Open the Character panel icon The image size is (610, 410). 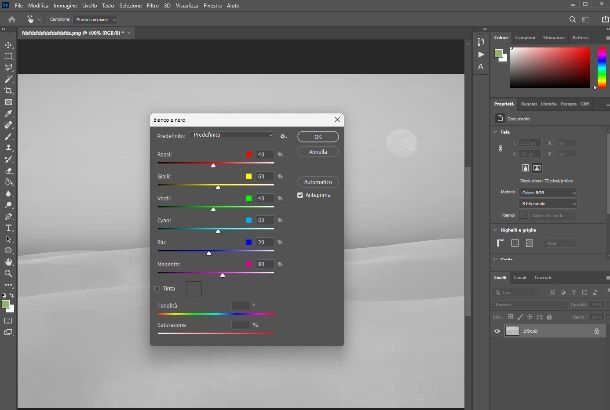point(481,67)
